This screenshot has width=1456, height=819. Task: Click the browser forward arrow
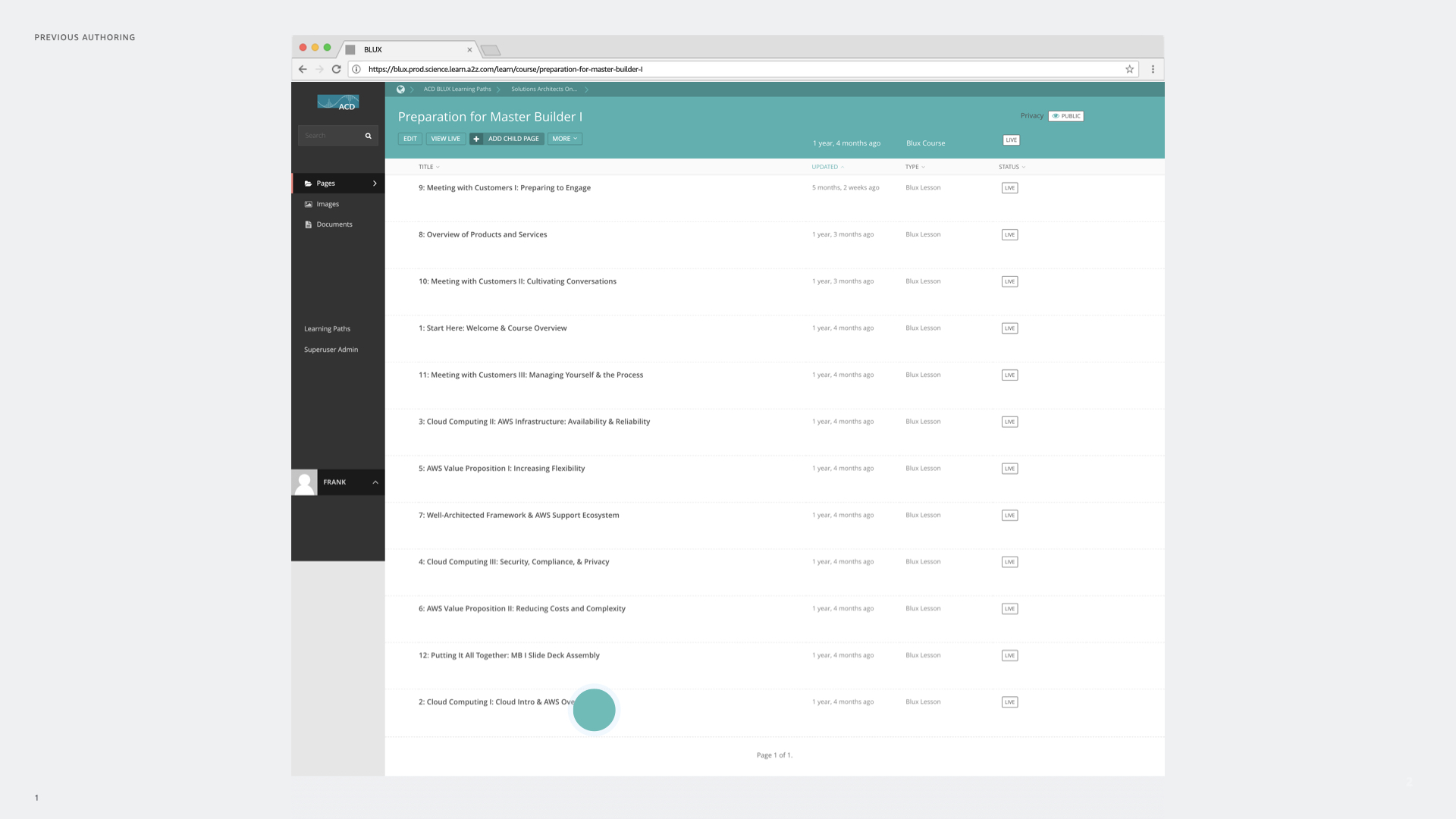[319, 69]
